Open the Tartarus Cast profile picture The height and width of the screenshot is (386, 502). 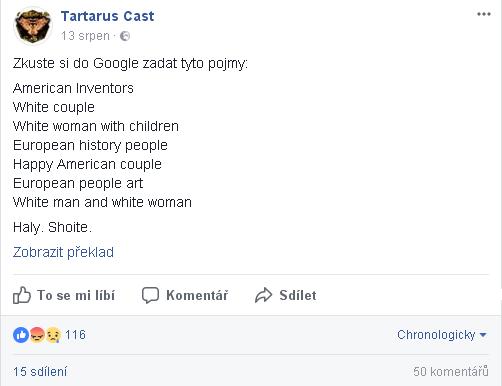(33, 26)
